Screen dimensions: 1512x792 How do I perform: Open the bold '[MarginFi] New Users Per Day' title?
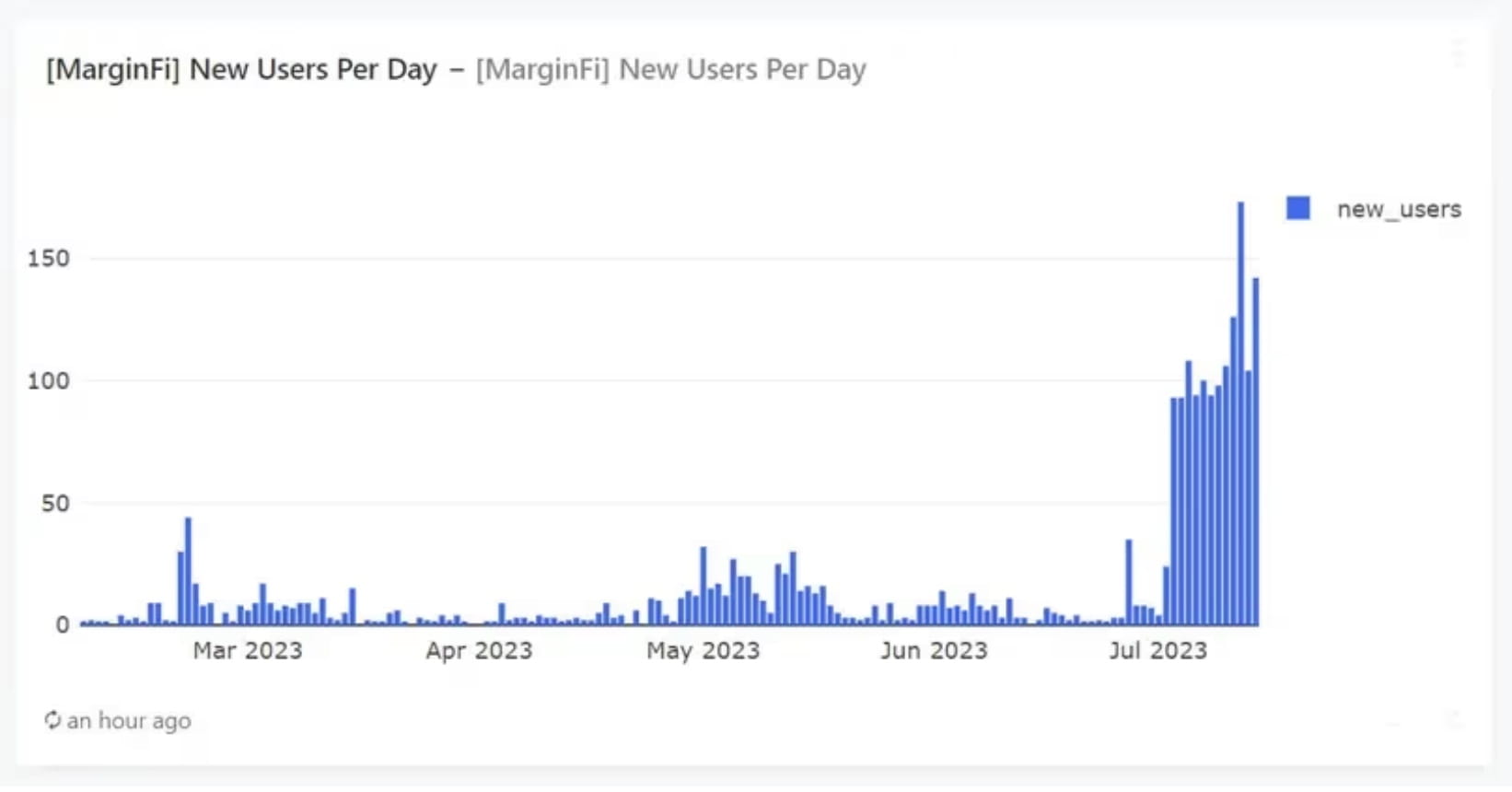tap(241, 69)
